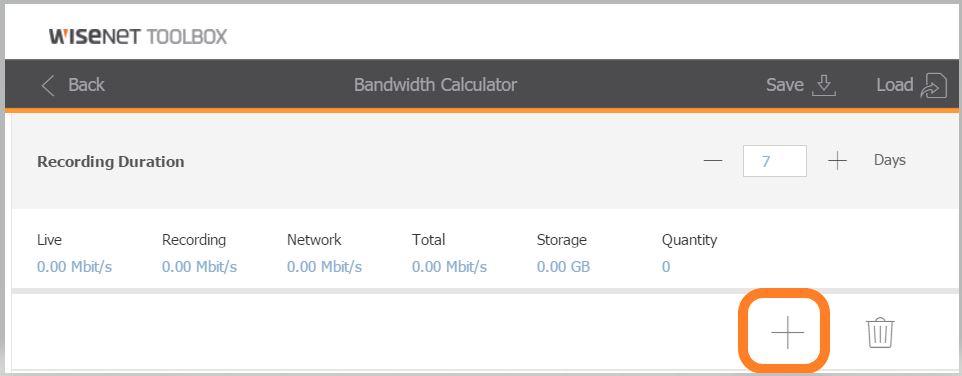Click the Storage 0.00 GB value
This screenshot has width=962, height=376.
[x=563, y=267]
